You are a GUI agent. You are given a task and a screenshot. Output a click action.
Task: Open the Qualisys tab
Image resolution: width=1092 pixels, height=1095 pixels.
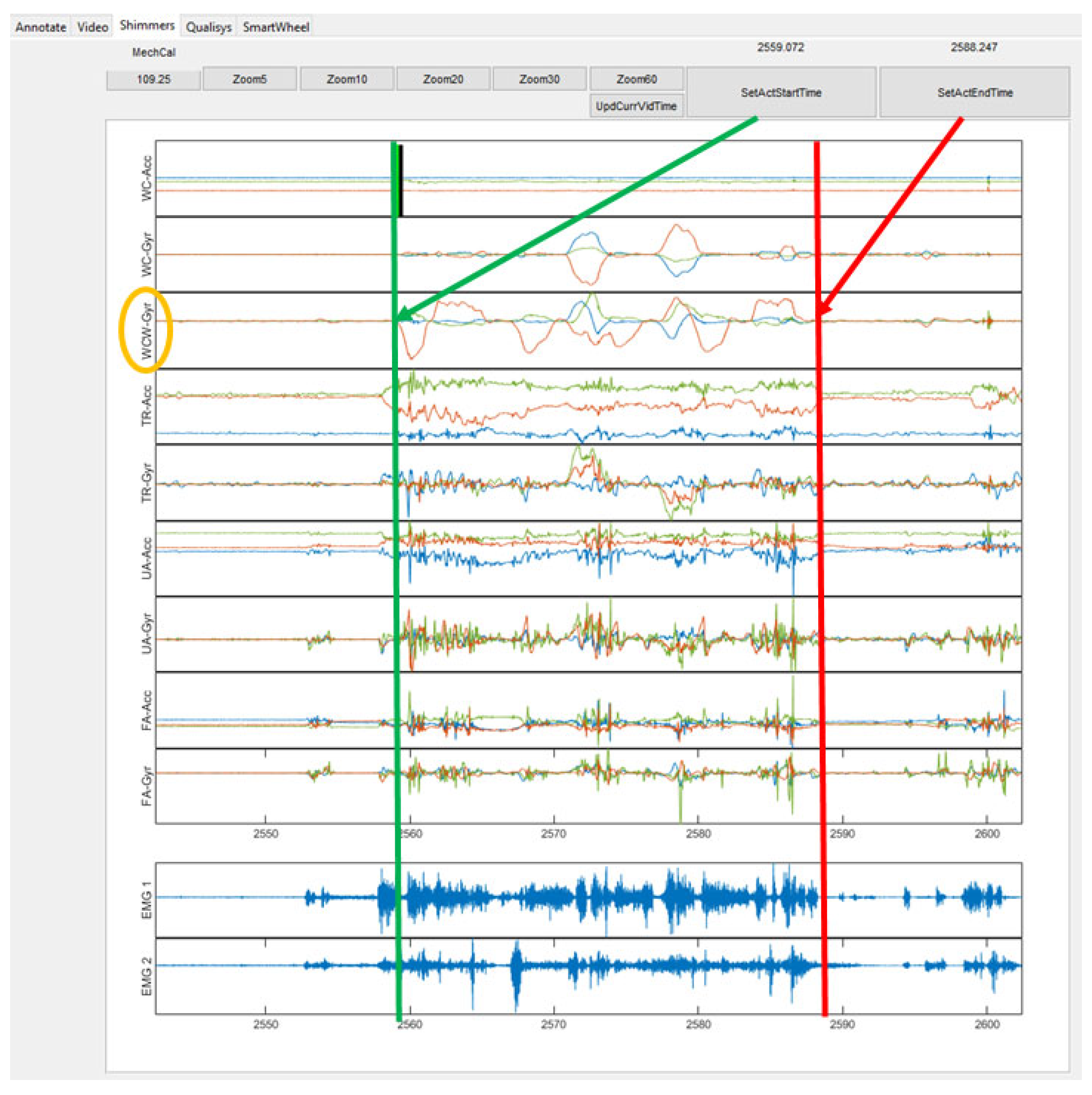(x=209, y=27)
